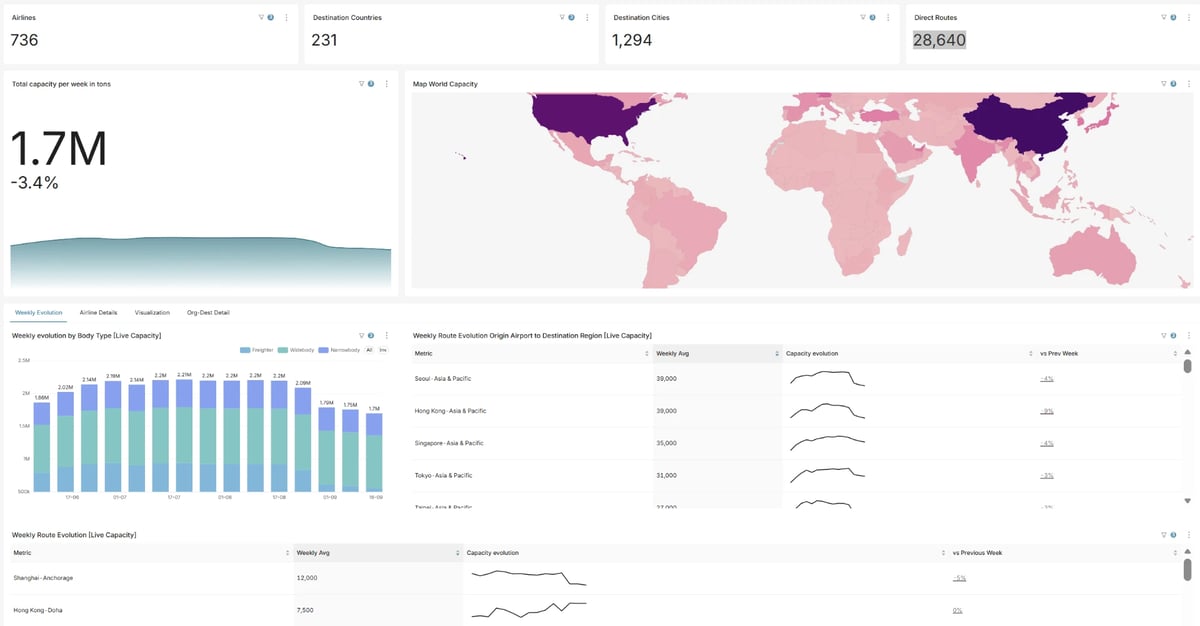This screenshot has width=1200, height=626.
Task: Sort region table by vs Prev Week column
Action: 1175,354
